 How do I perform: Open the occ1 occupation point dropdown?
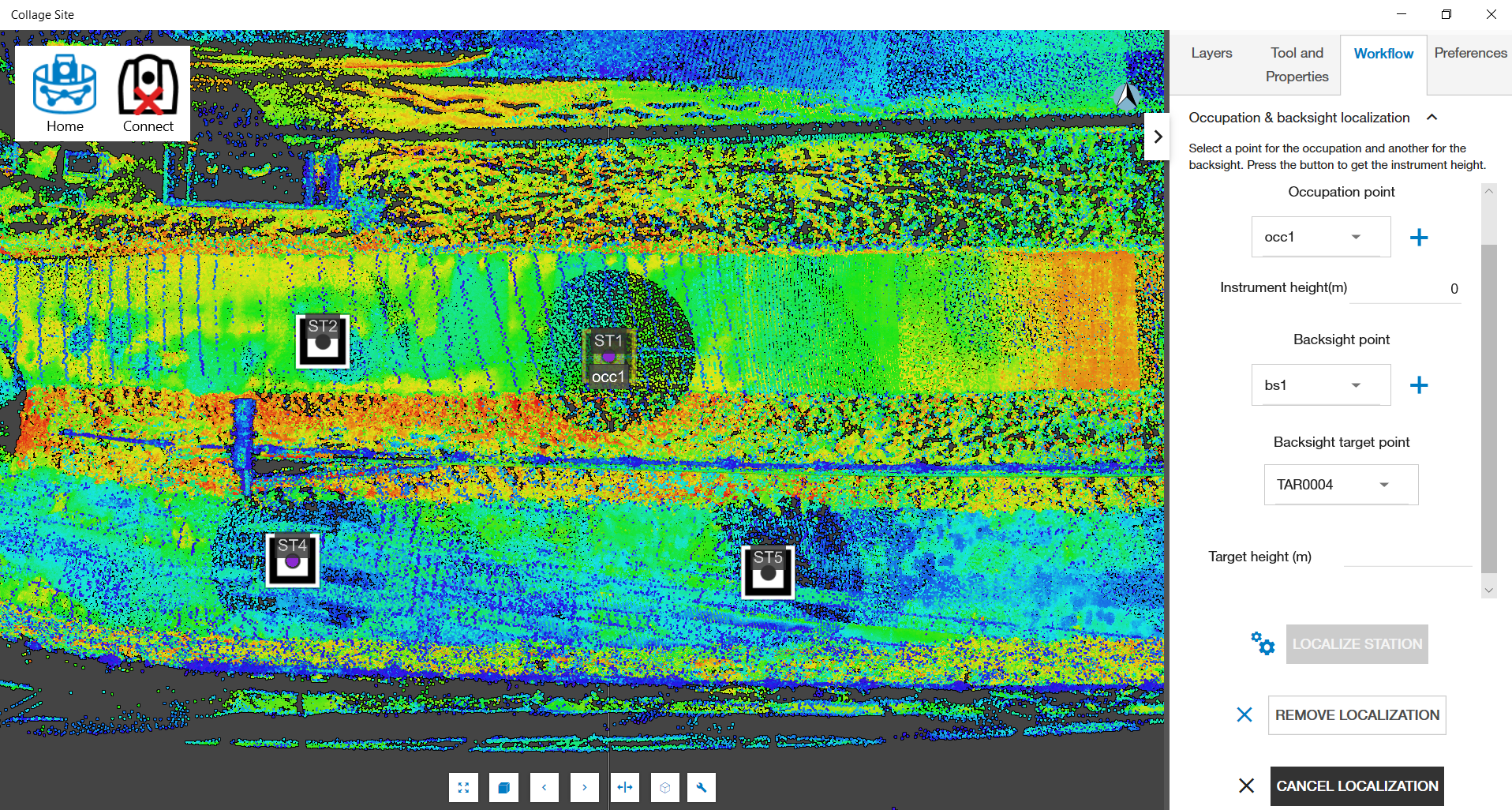1320,237
